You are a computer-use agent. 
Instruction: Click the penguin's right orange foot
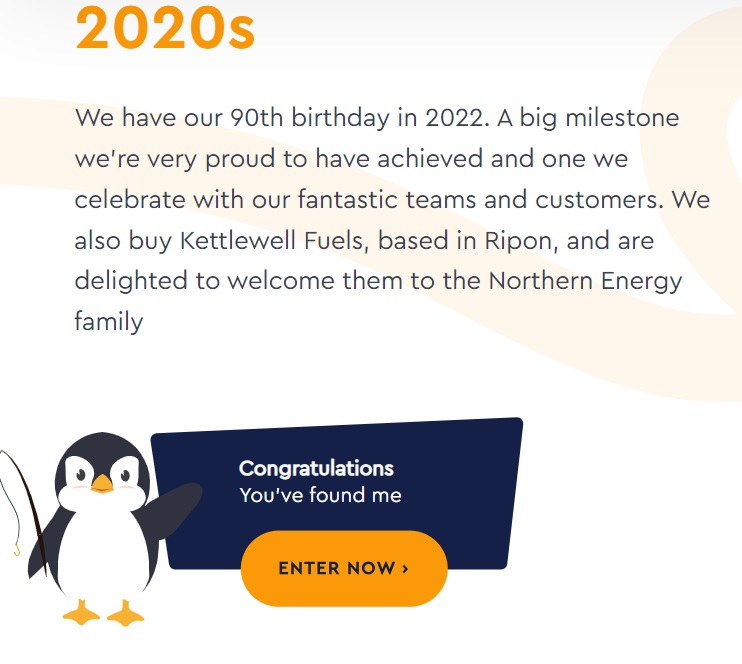[125, 613]
